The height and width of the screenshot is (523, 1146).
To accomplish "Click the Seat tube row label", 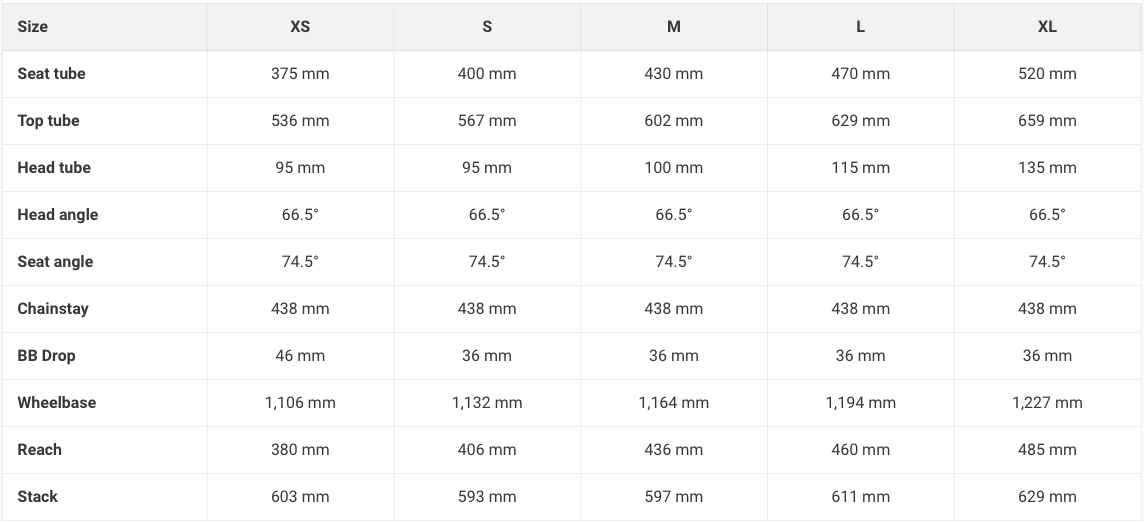I will (x=51, y=74).
